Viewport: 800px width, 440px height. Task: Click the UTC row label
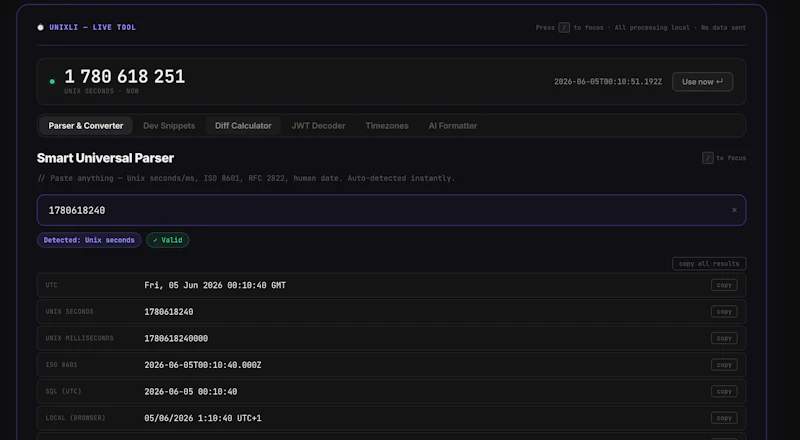(52, 285)
